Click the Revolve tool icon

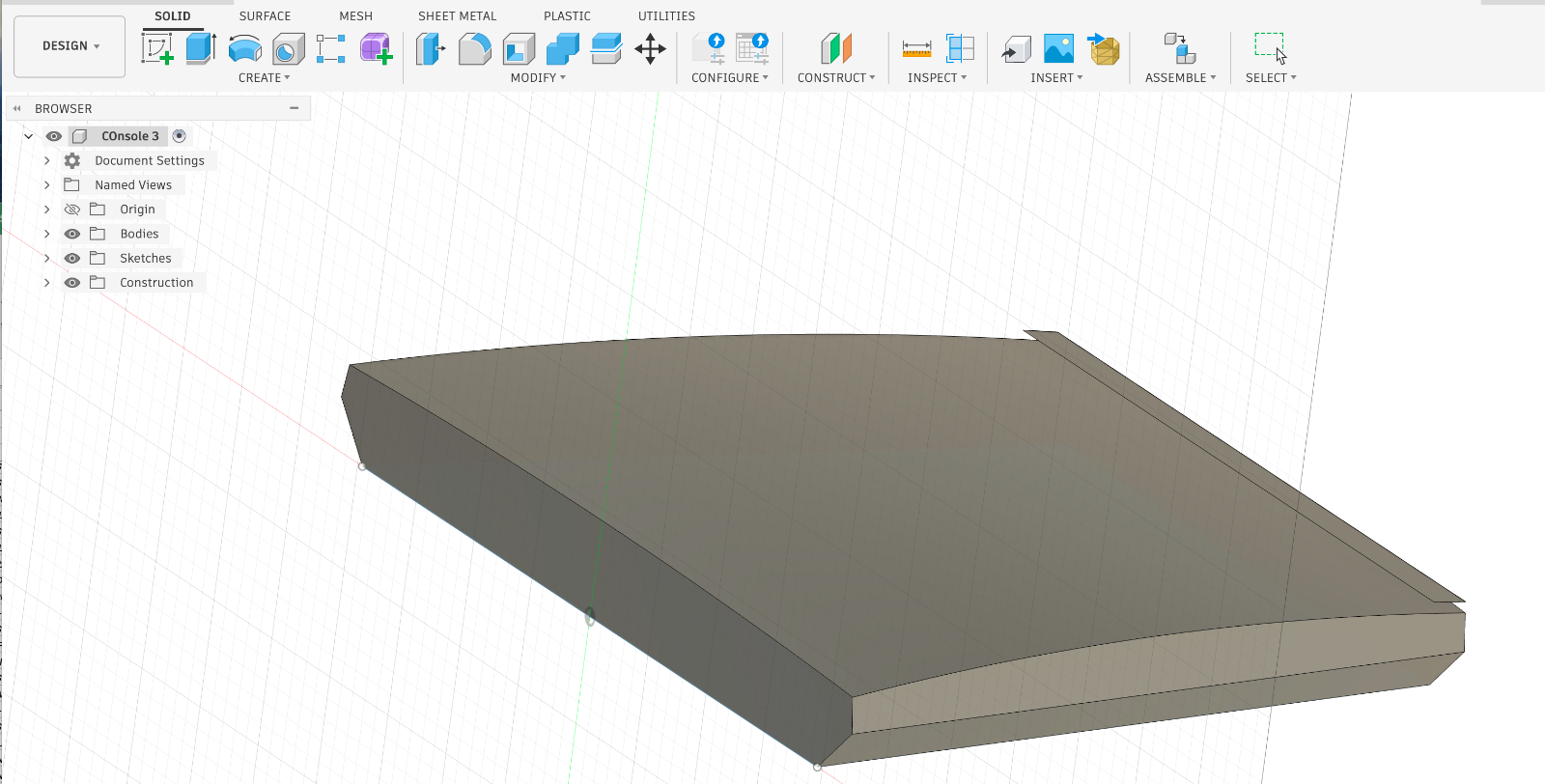point(244,47)
